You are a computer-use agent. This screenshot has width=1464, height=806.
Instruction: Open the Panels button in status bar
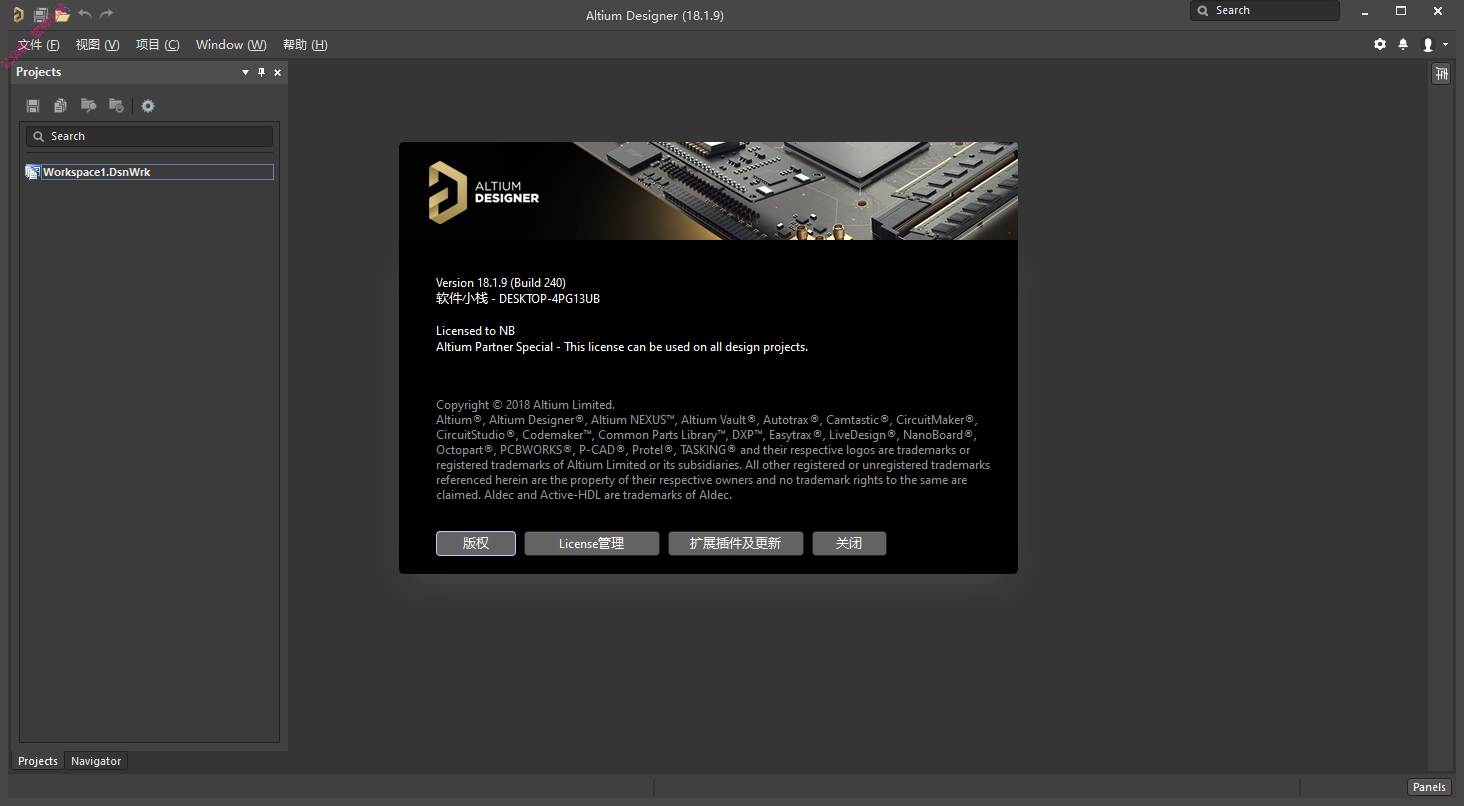click(x=1429, y=787)
